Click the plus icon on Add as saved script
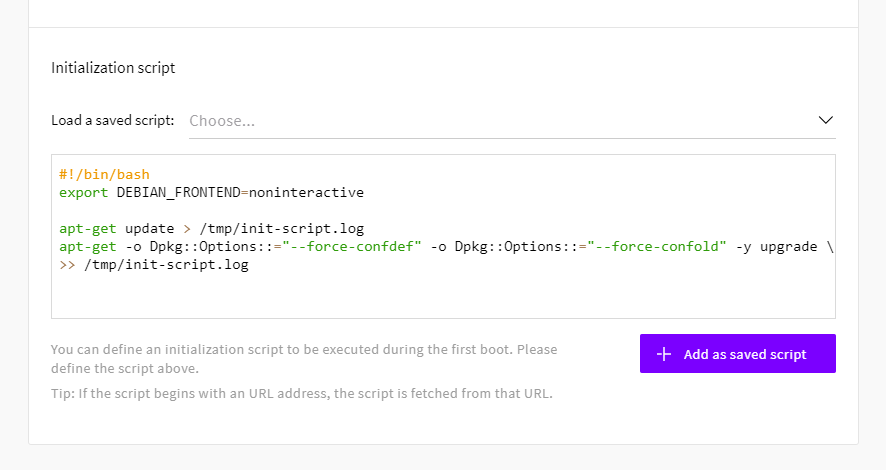 [x=663, y=354]
